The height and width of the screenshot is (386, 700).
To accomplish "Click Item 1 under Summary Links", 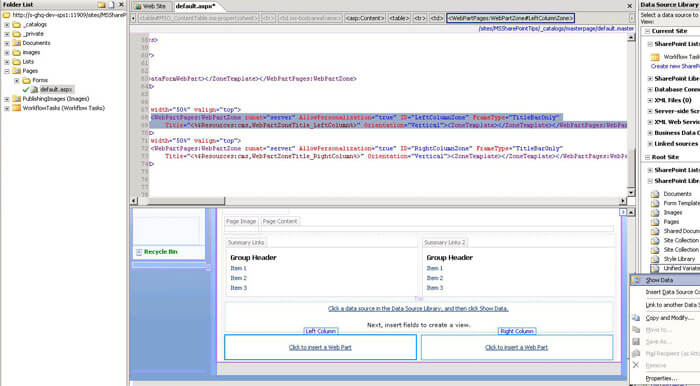I will coord(238,268).
